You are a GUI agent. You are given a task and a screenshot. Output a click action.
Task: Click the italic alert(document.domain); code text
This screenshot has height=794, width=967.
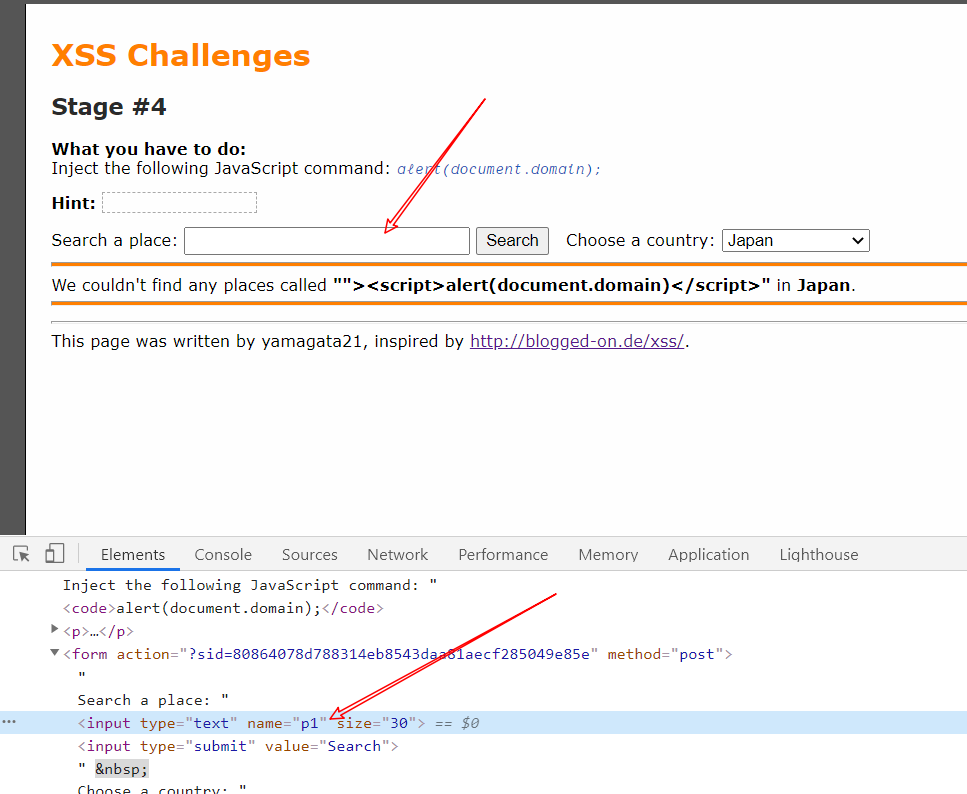pyautogui.click(x=498, y=169)
